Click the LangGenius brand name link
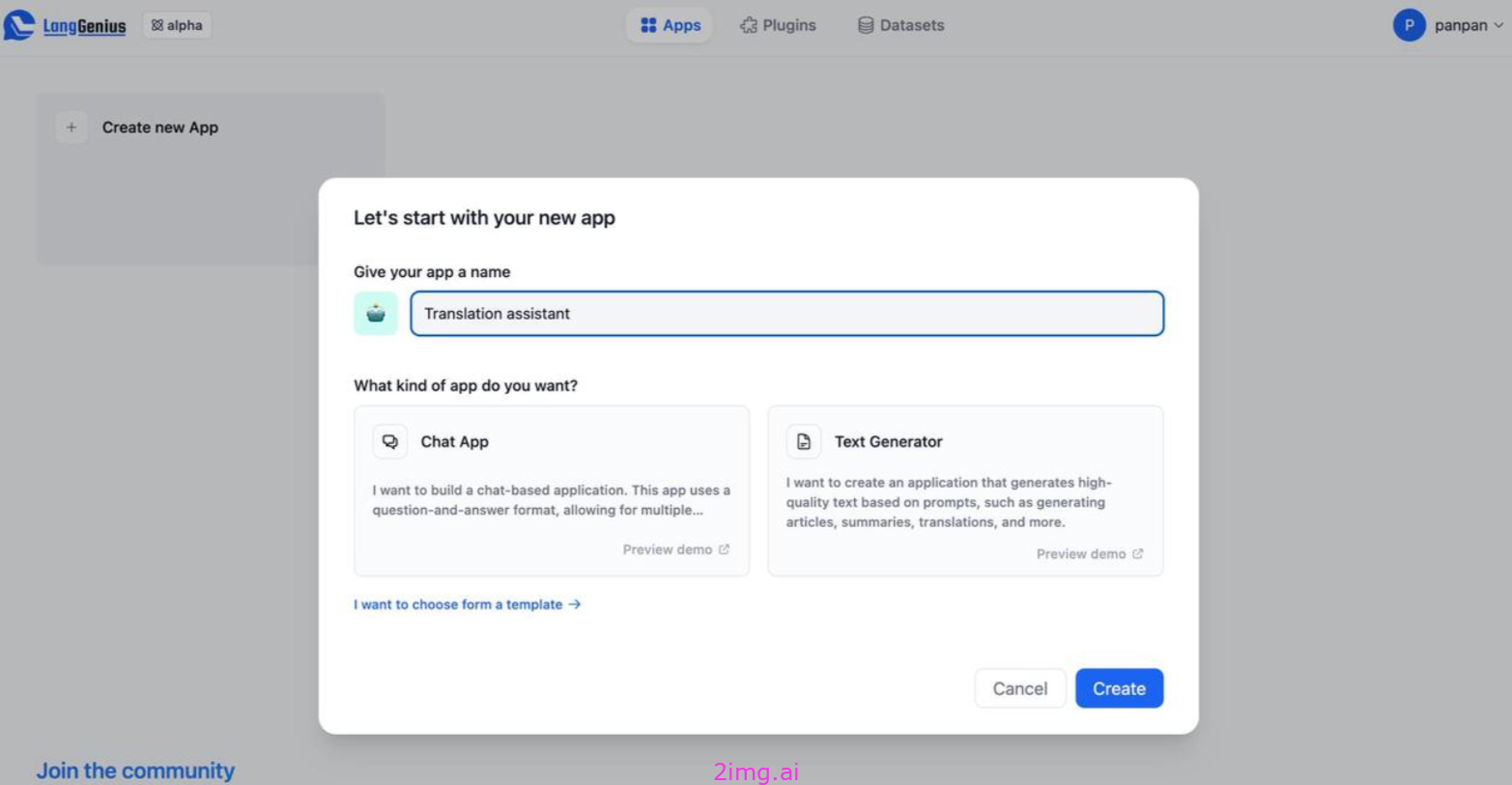The height and width of the screenshot is (785, 1512). point(84,26)
